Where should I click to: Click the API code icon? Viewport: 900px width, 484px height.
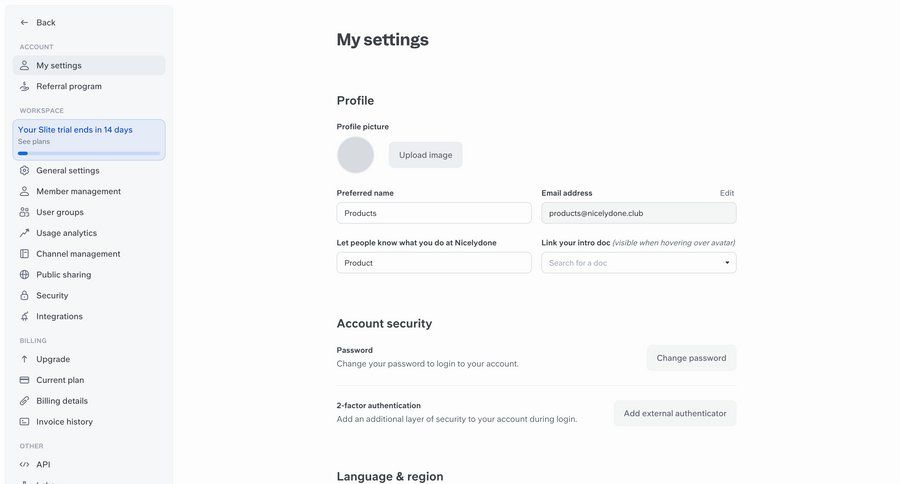[x=25, y=464]
